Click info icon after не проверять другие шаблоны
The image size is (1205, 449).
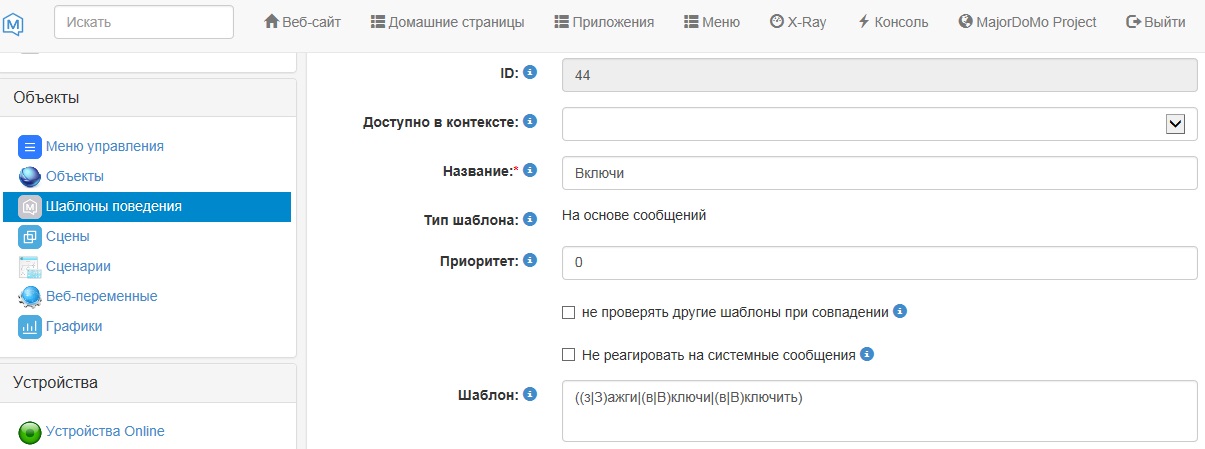[899, 311]
